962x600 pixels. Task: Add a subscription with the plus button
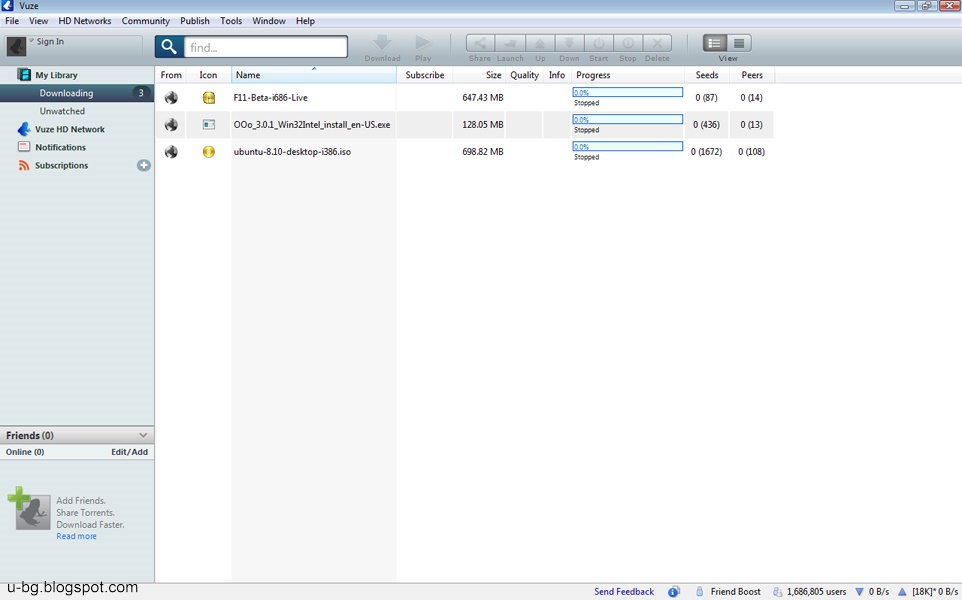144,165
